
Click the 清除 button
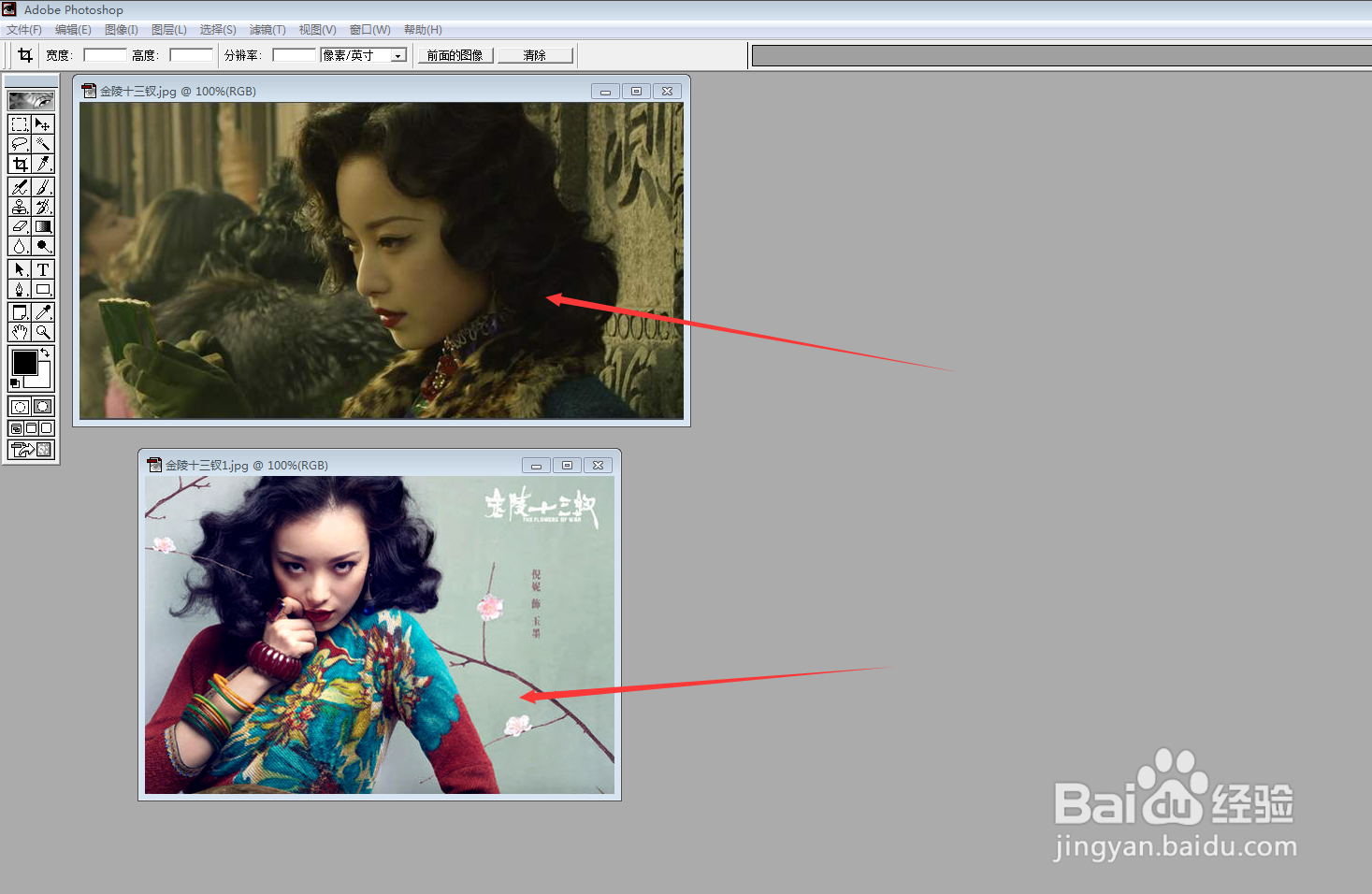(535, 55)
